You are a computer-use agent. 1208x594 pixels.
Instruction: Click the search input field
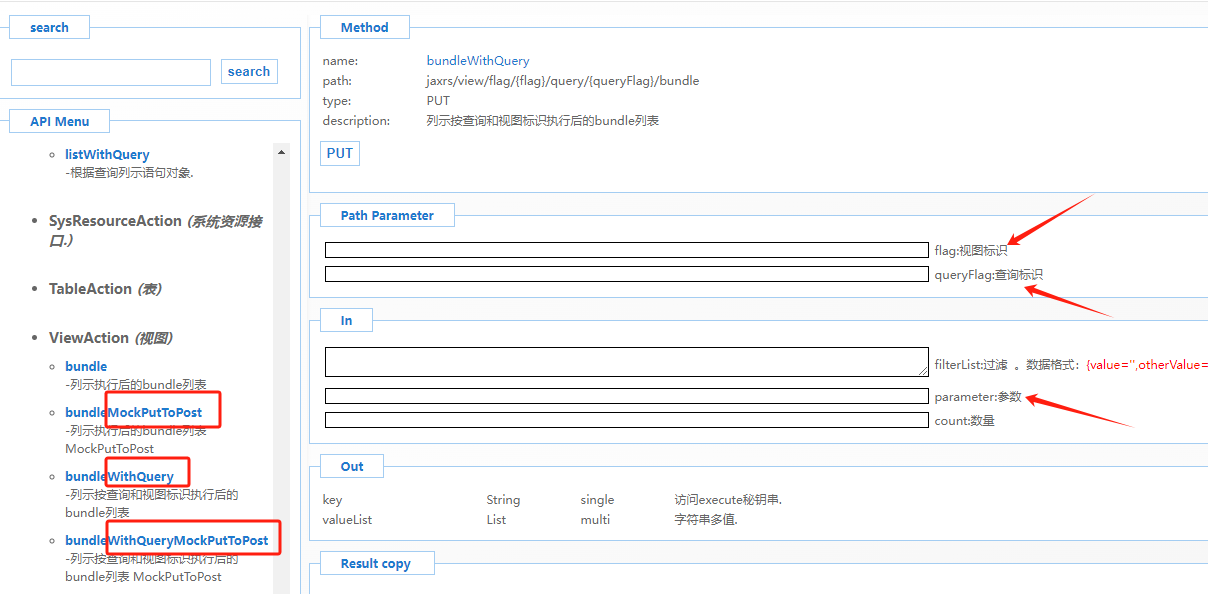point(111,72)
